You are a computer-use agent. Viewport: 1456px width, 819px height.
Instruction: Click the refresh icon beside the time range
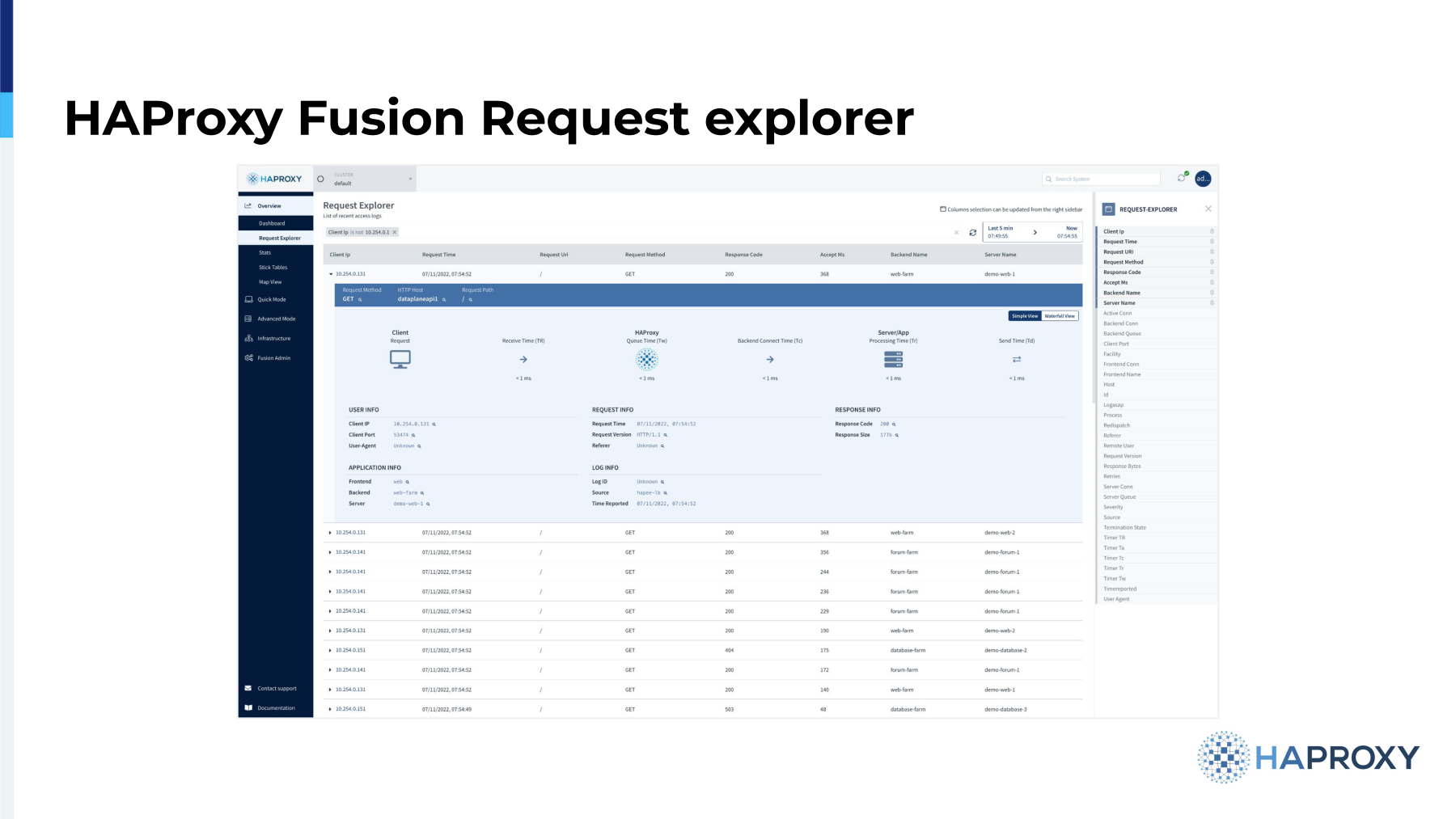tap(972, 232)
